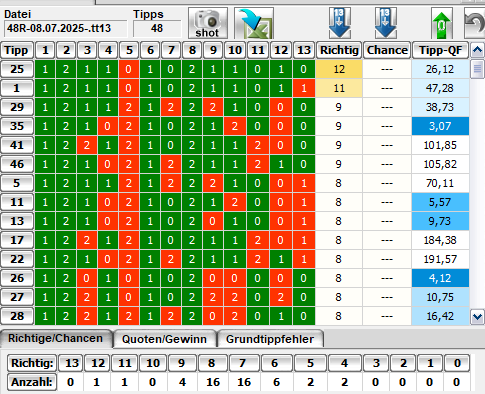
Task: Click Tipp-QF value 184,38
Action: tap(440, 240)
